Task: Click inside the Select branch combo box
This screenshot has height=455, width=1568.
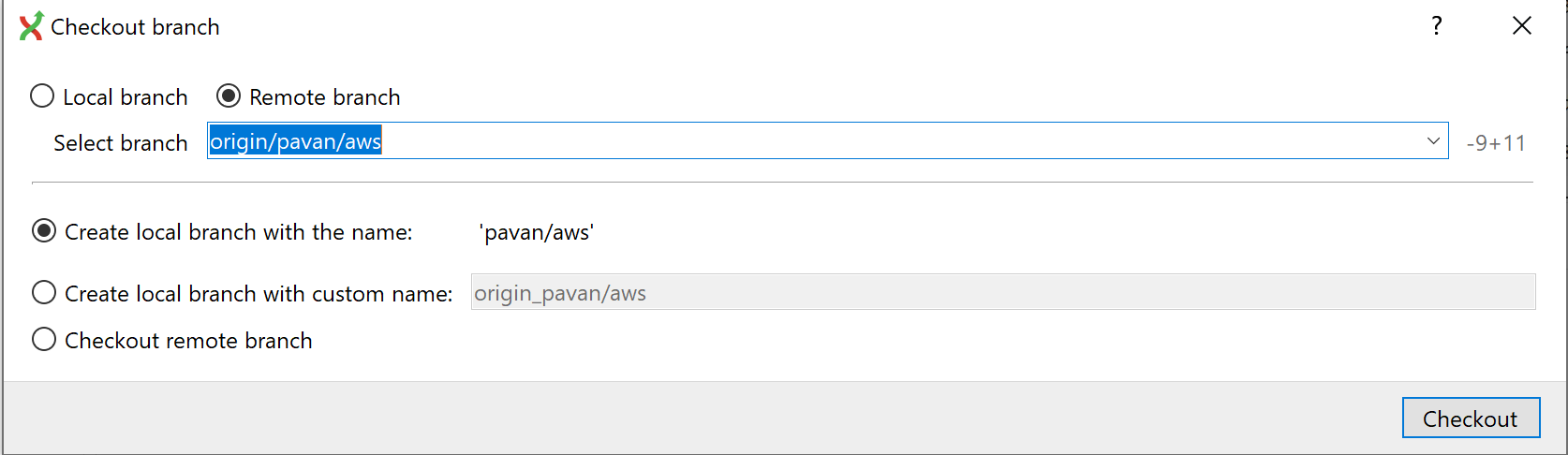Action: coord(828,141)
